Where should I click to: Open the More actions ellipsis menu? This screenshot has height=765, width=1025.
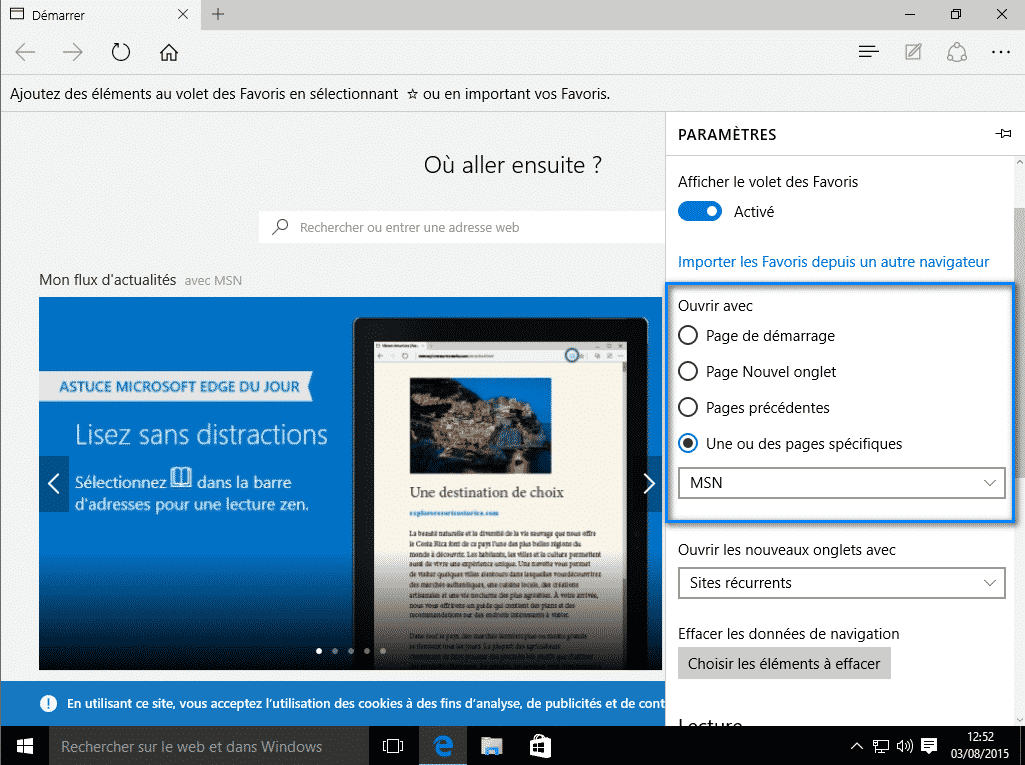(x=1001, y=52)
